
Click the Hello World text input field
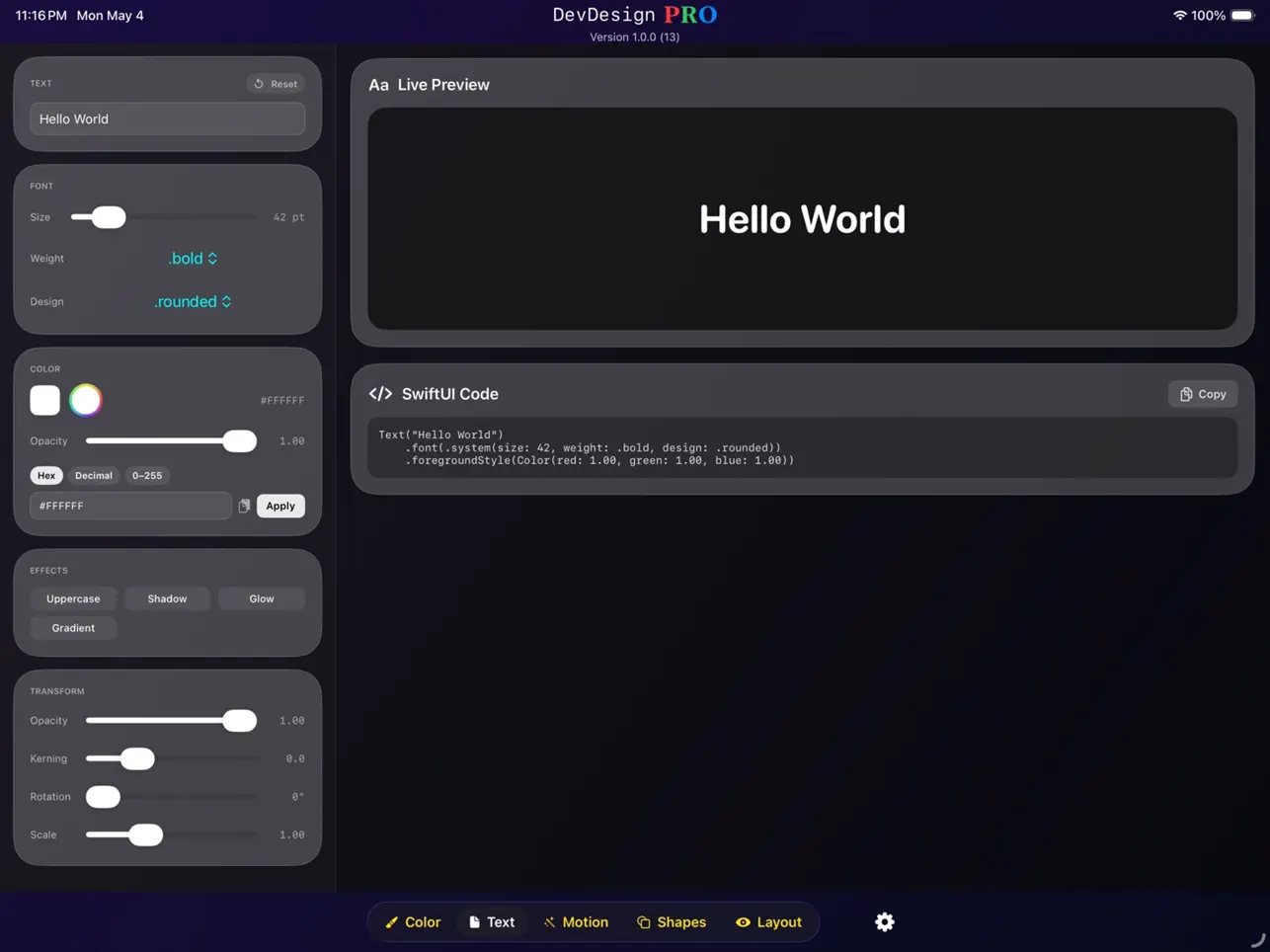coord(167,119)
